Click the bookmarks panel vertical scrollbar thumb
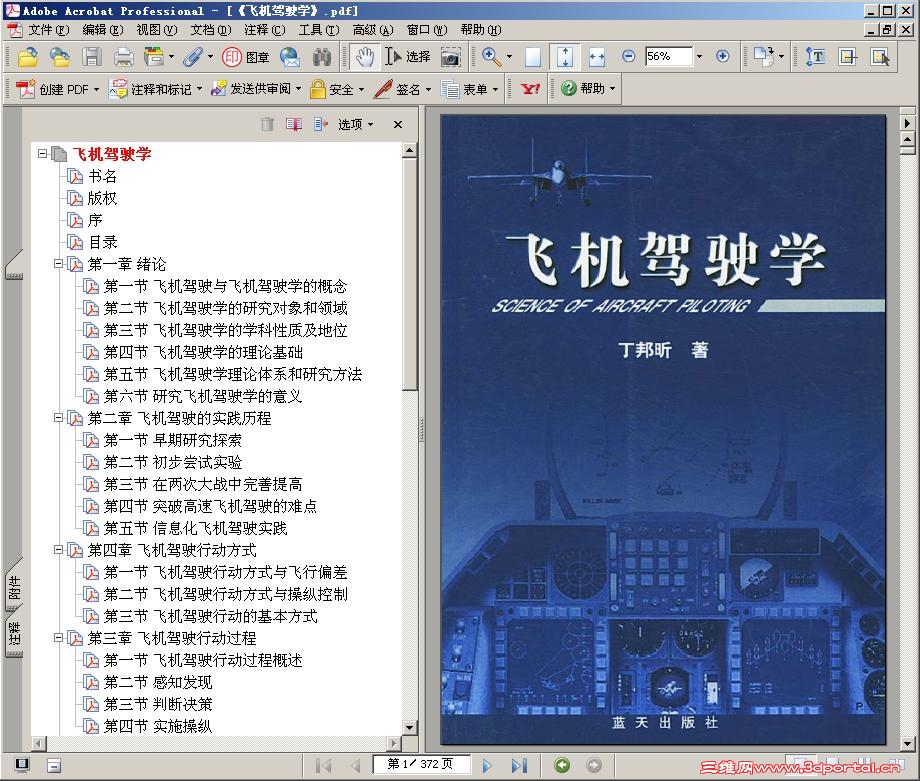 [410, 274]
